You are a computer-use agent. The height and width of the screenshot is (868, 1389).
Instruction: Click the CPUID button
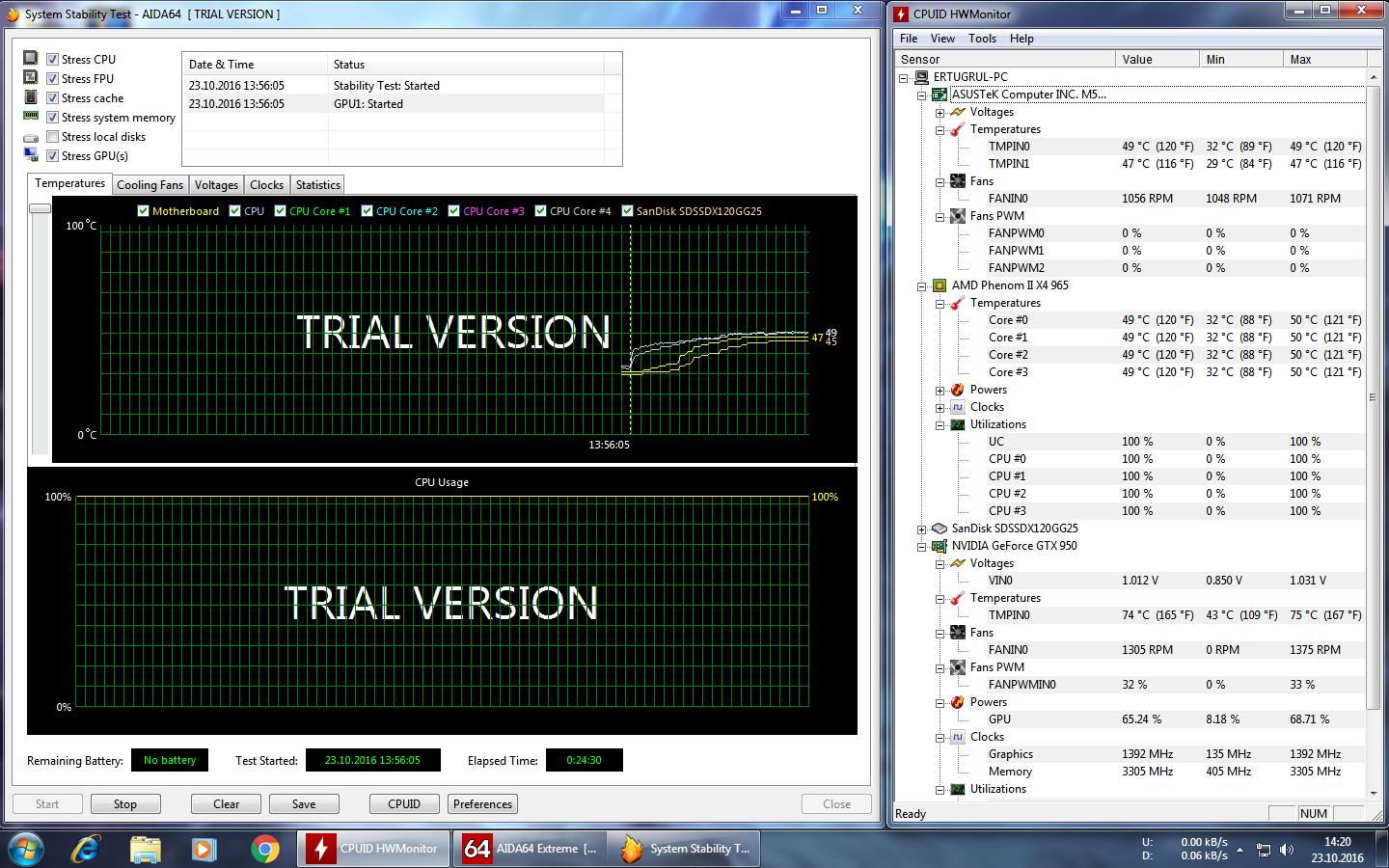point(404,804)
